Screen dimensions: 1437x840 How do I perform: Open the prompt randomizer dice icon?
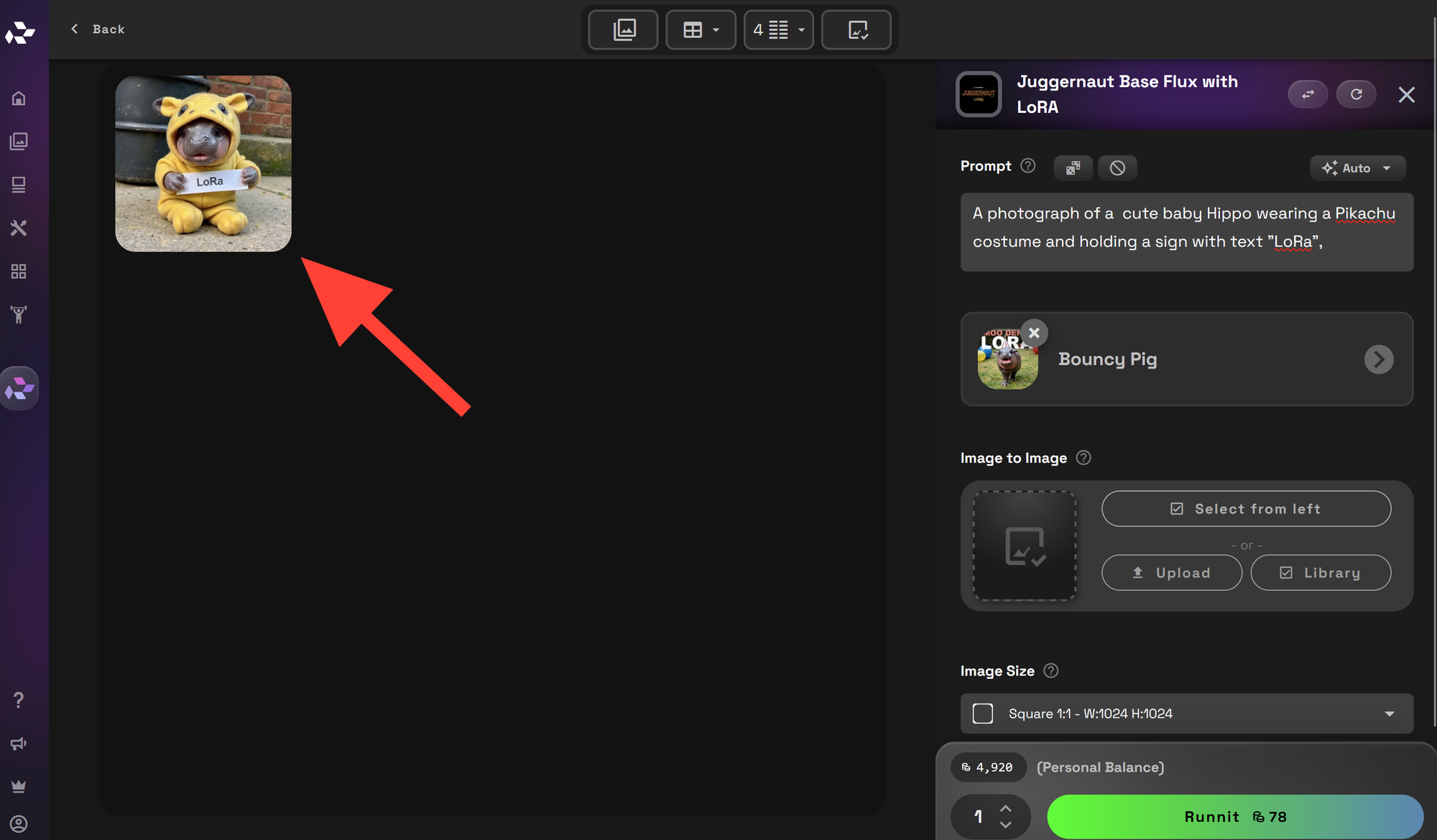(x=1073, y=167)
